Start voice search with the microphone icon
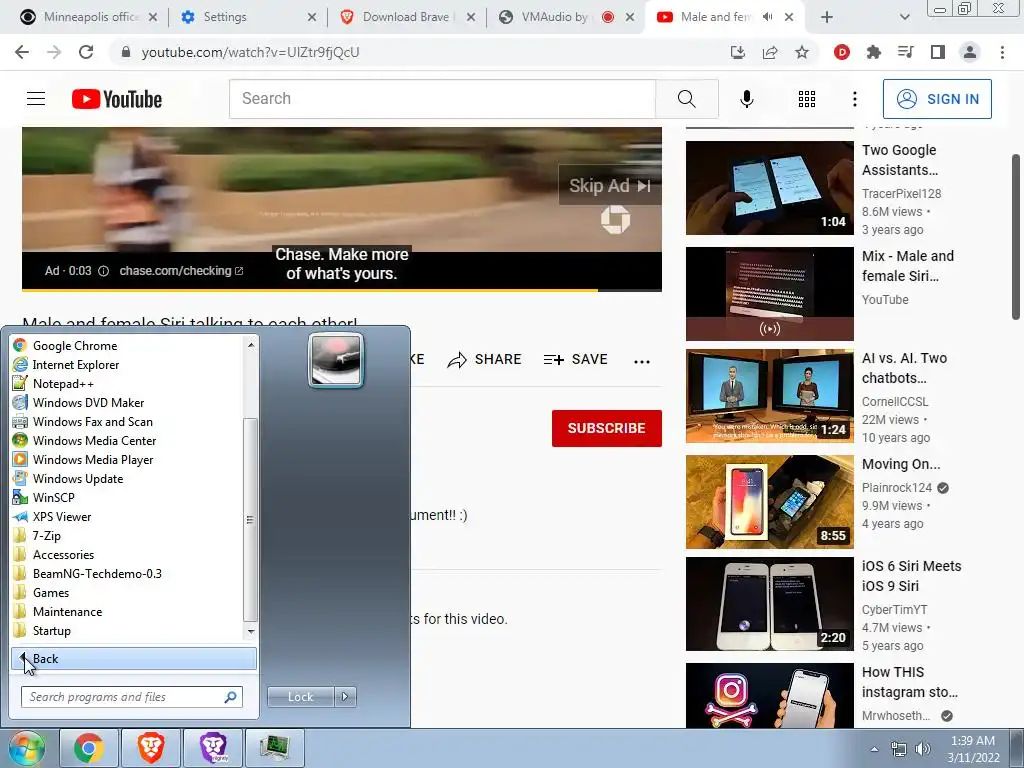 pyautogui.click(x=746, y=99)
